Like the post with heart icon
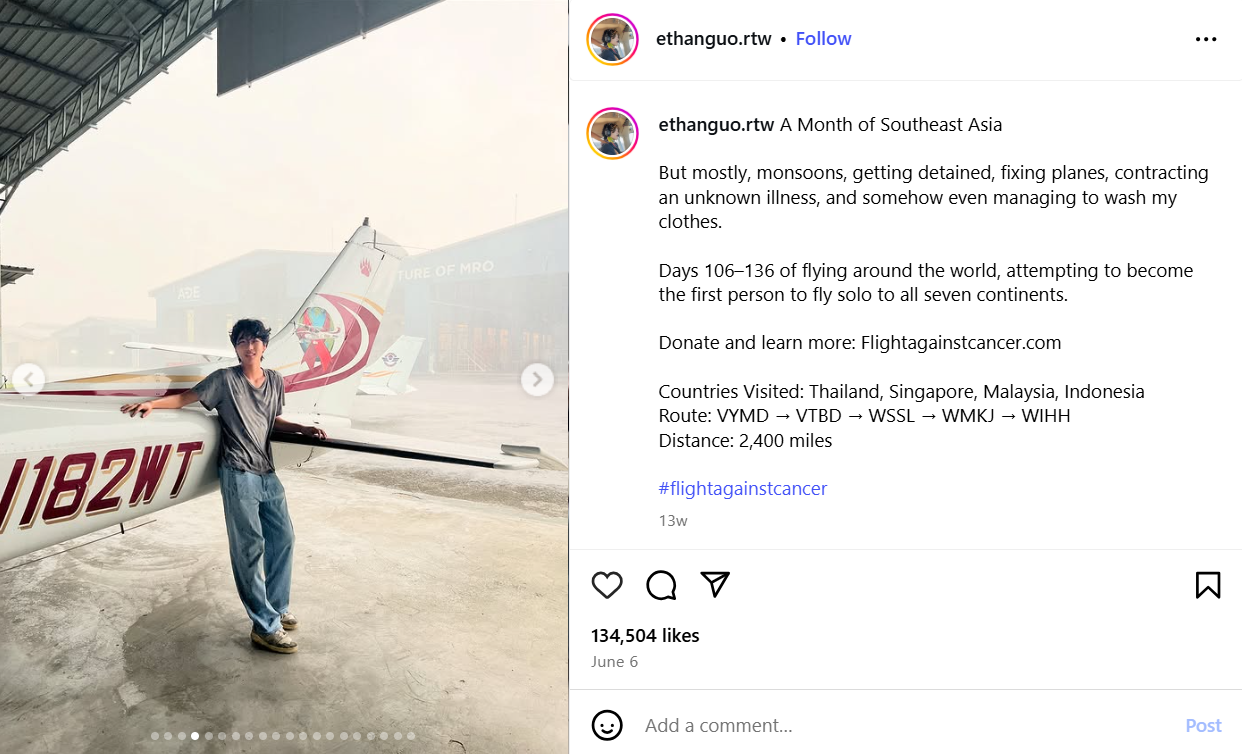The height and width of the screenshot is (754, 1242). point(607,585)
